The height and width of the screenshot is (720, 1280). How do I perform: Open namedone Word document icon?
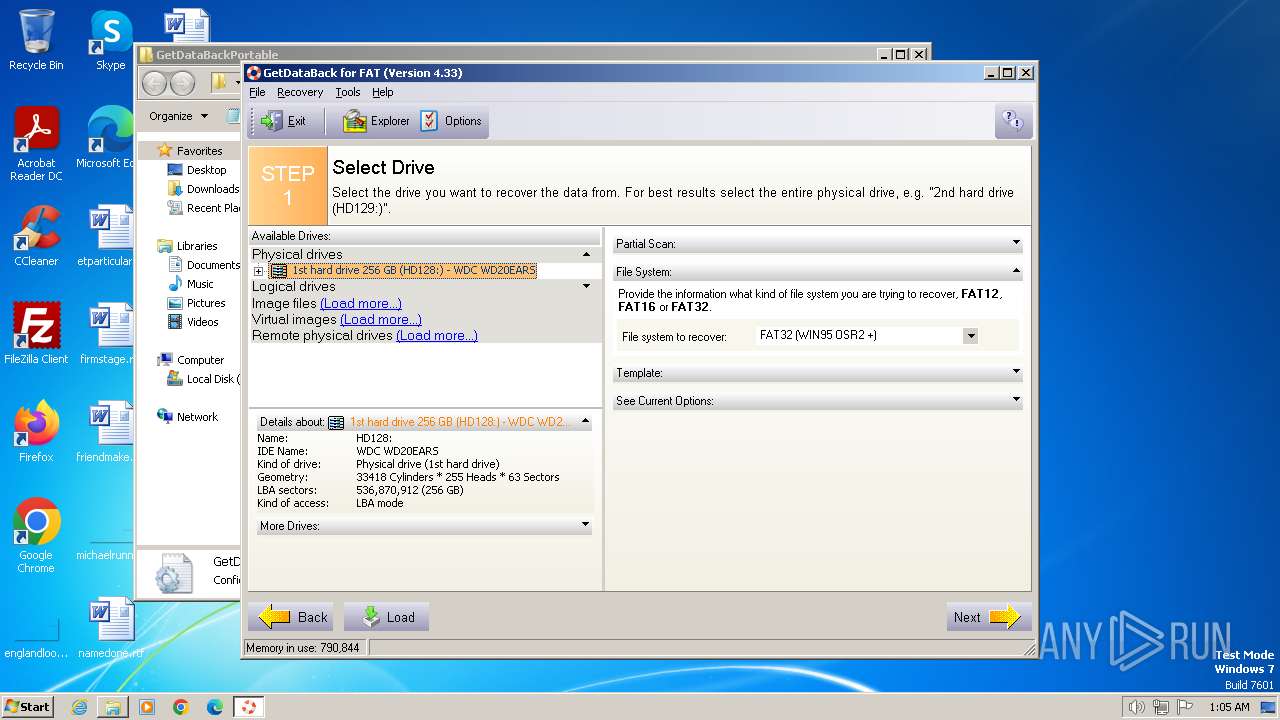click(x=110, y=628)
